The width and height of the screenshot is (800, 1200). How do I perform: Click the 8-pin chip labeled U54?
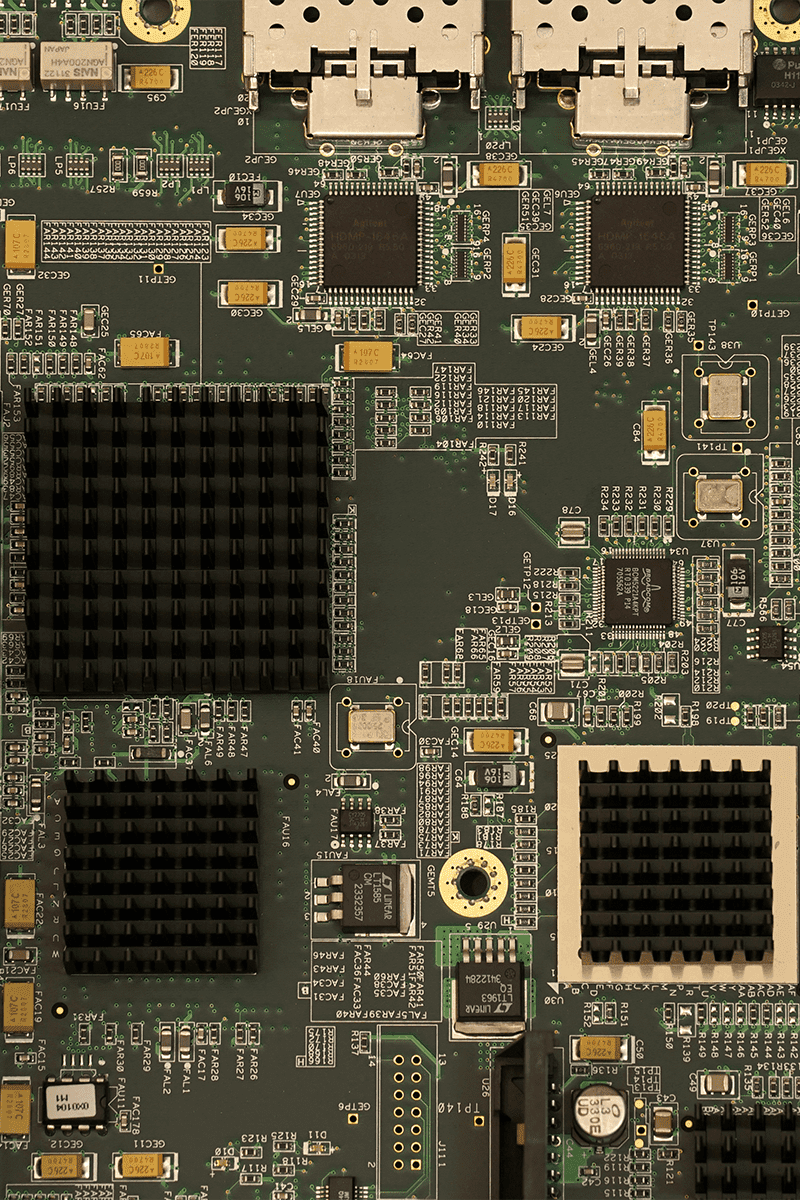click(x=771, y=642)
